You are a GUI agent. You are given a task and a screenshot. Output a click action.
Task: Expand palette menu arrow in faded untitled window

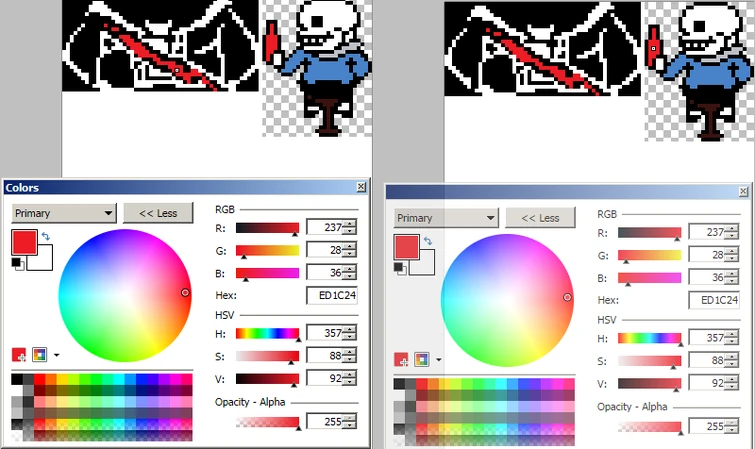coord(438,360)
